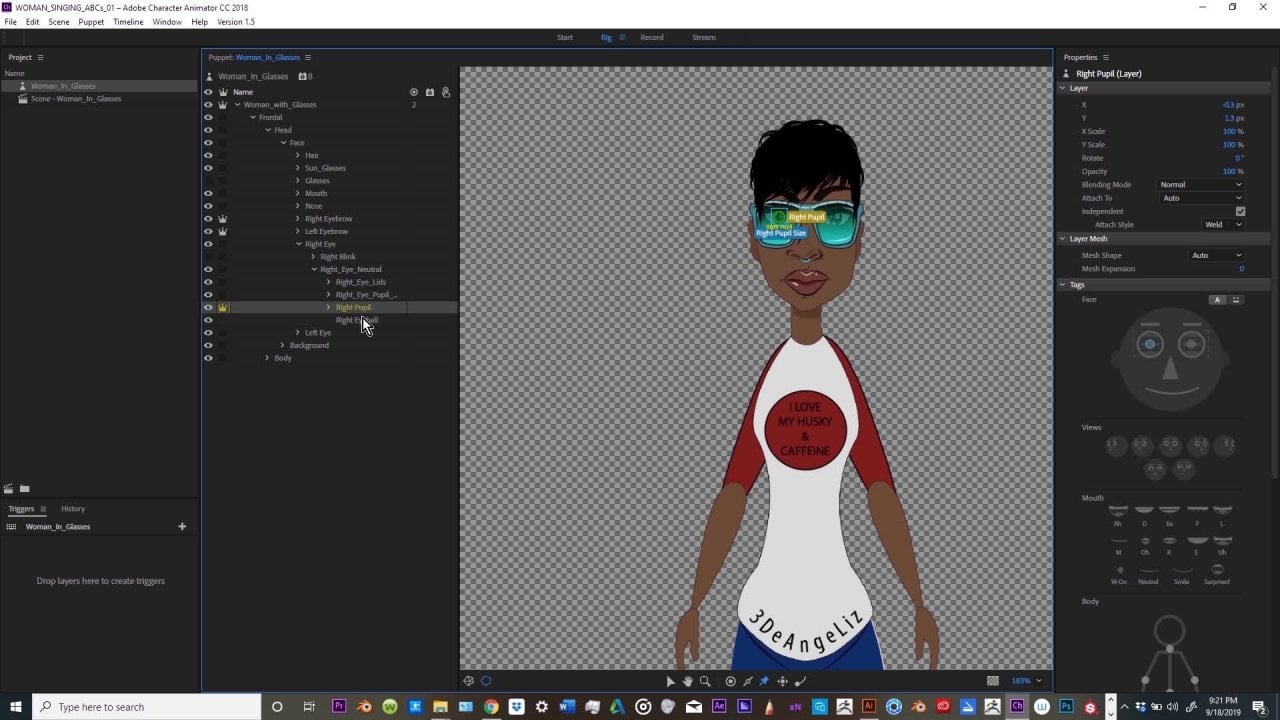Select the arrow Selection tool
Screen dimensions: 1280x720
coord(670,681)
